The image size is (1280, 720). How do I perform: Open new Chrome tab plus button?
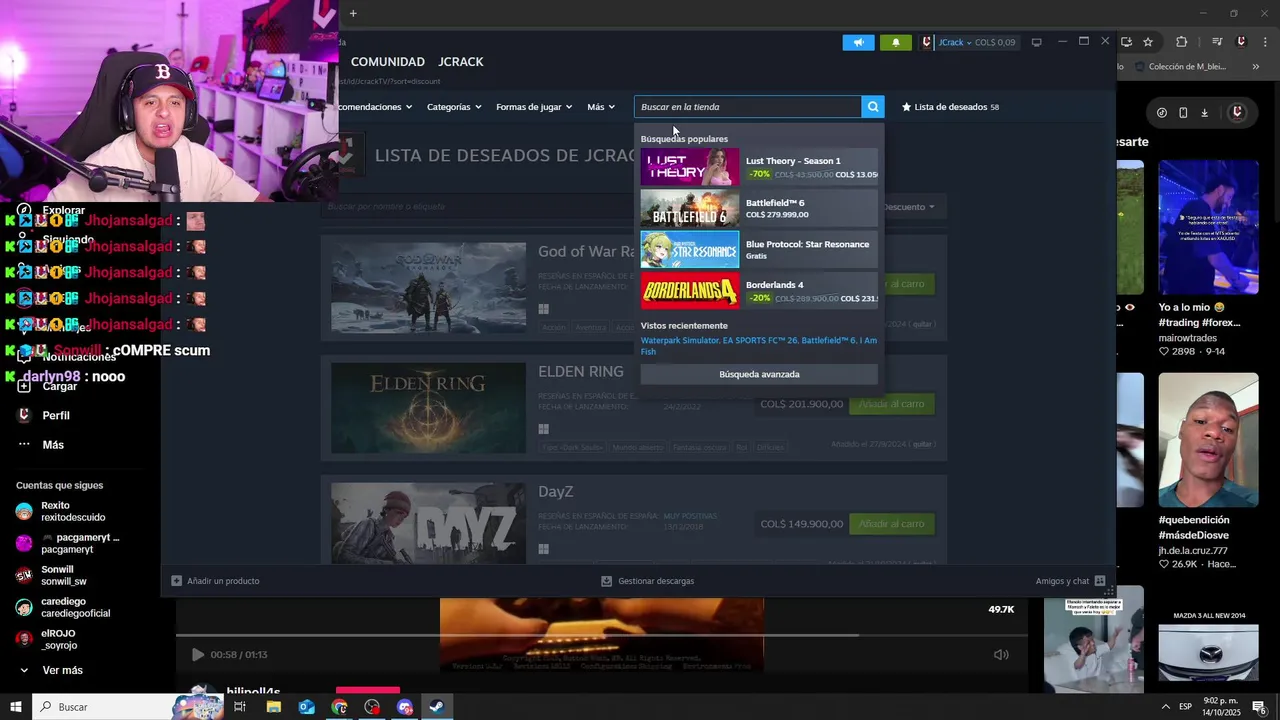(x=353, y=13)
